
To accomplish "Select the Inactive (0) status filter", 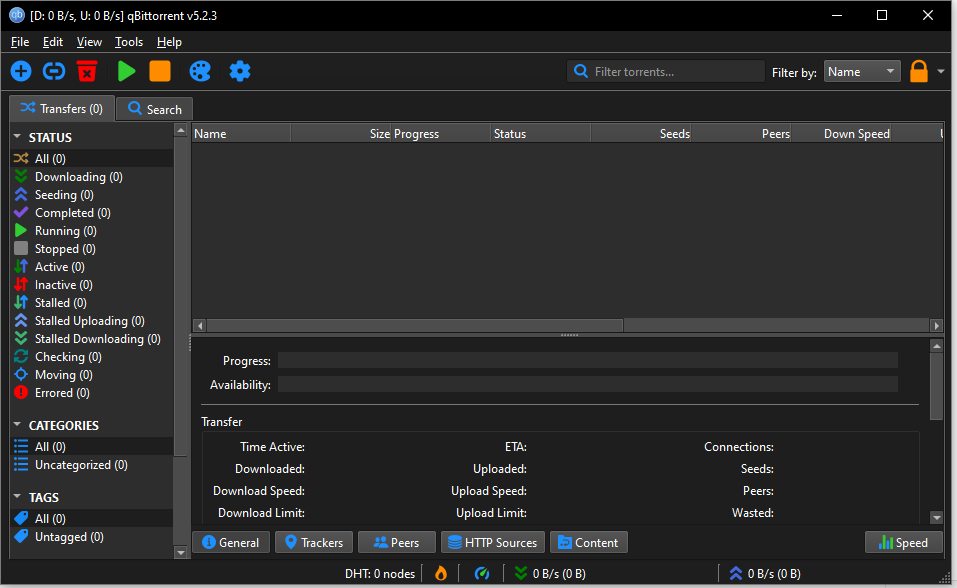I will 92,285.
